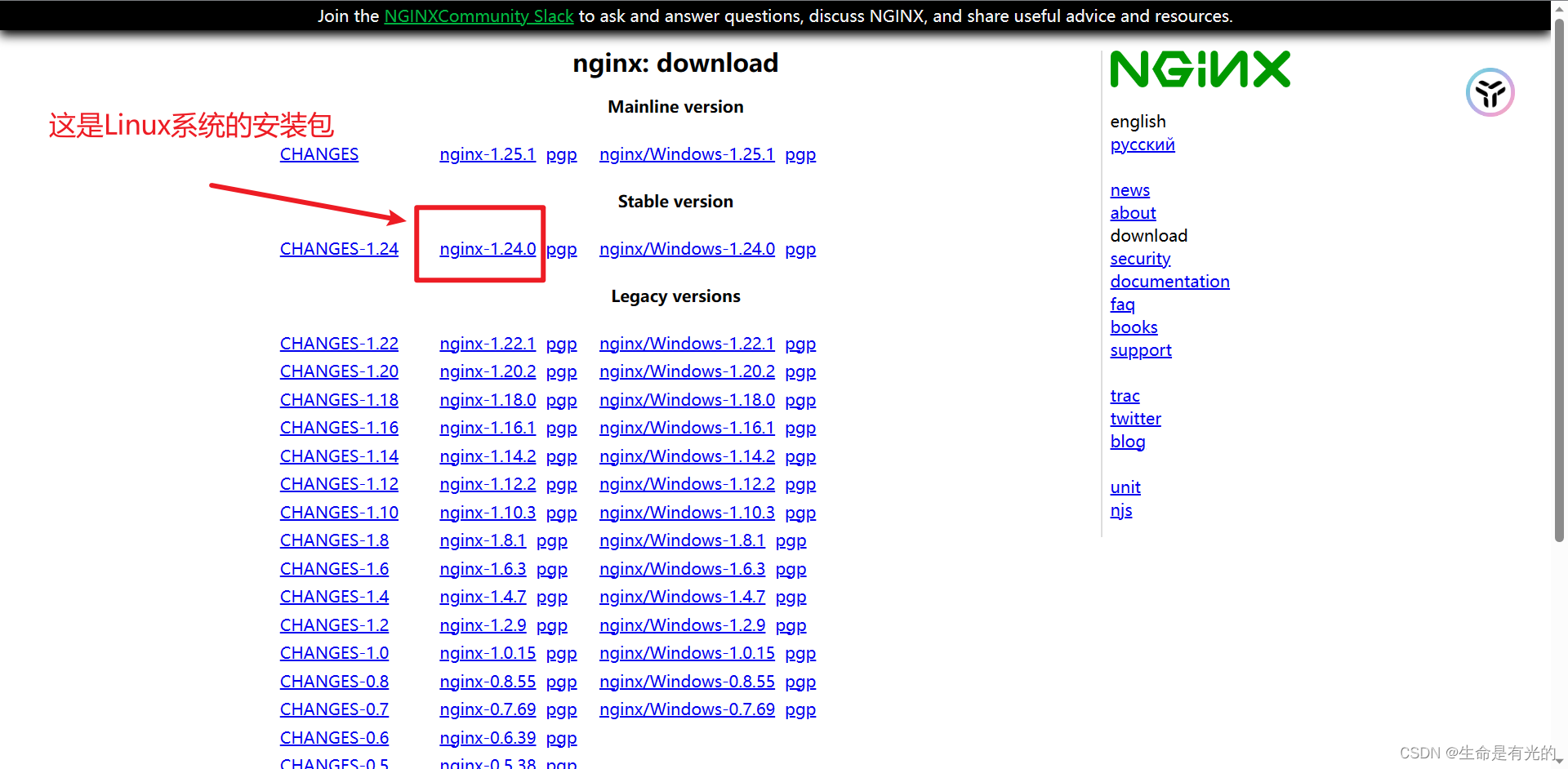Open CHANGES-1.0 changelog
This screenshot has width=1568, height=769.
pyautogui.click(x=334, y=653)
